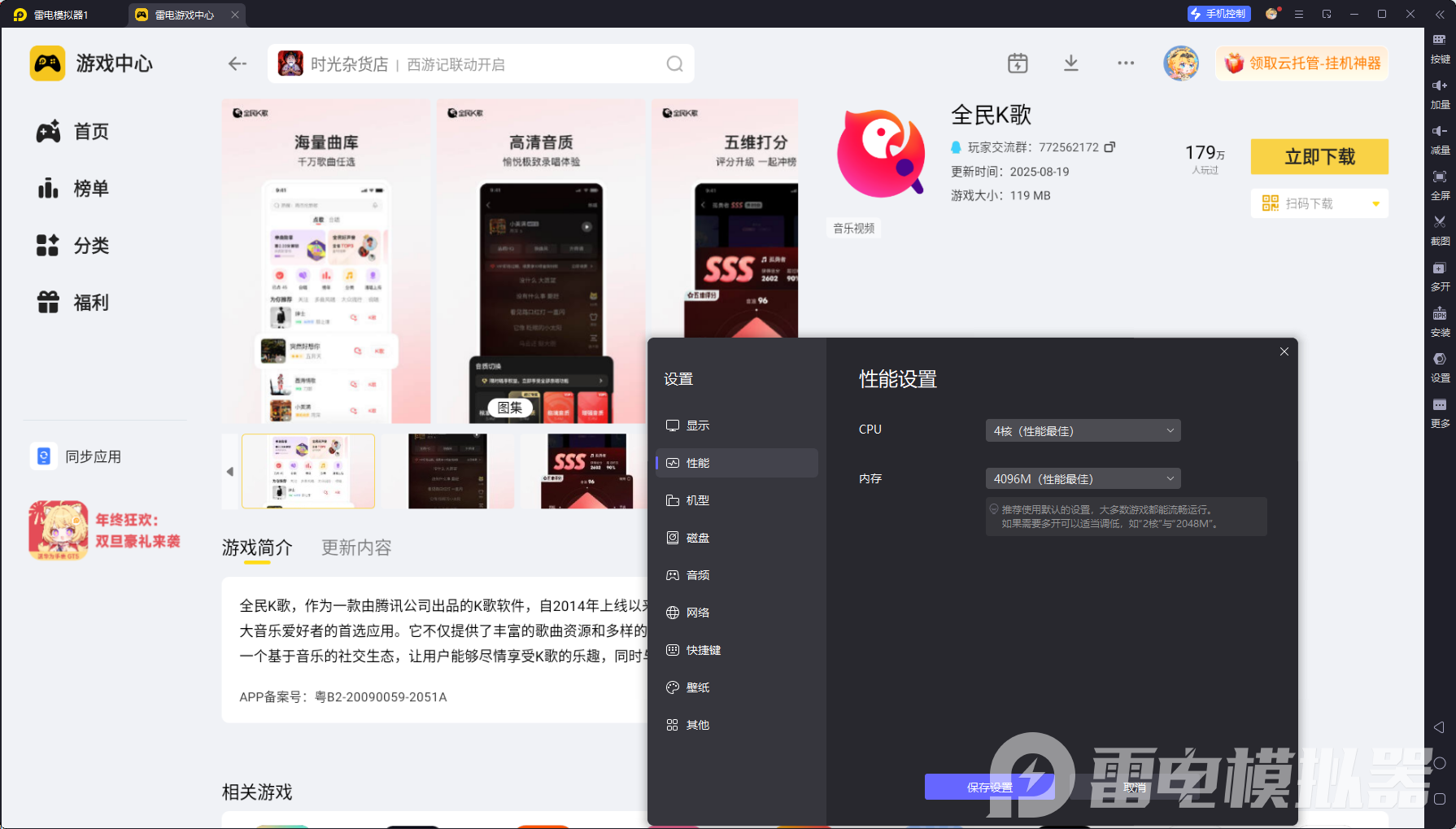This screenshot has height=829, width=1456.
Task: Click 取消 in settings dialog
Action: pos(1135,787)
